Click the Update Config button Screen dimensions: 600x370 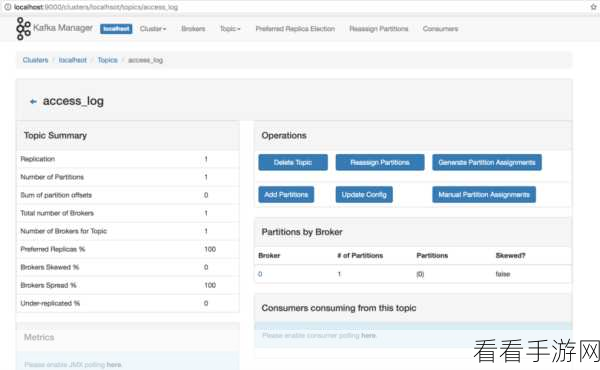(364, 194)
